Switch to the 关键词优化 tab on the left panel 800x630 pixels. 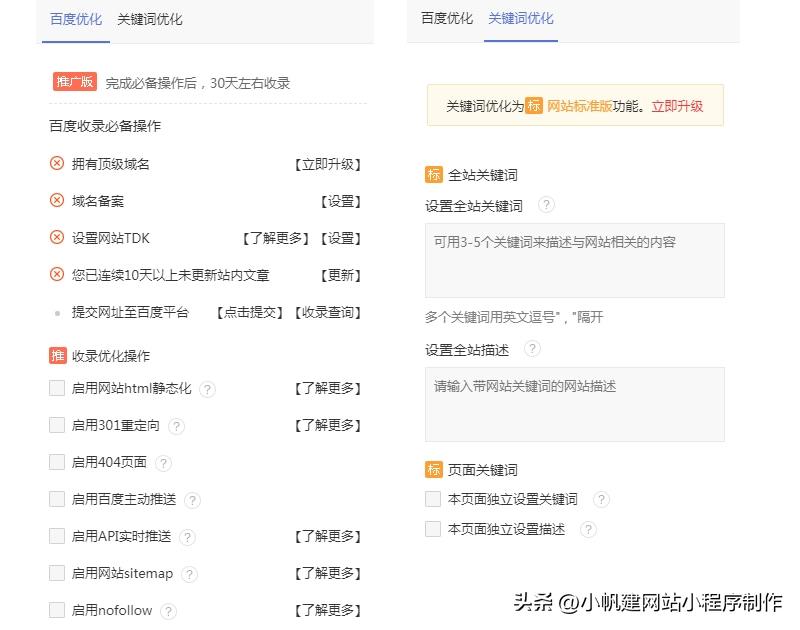(150, 18)
